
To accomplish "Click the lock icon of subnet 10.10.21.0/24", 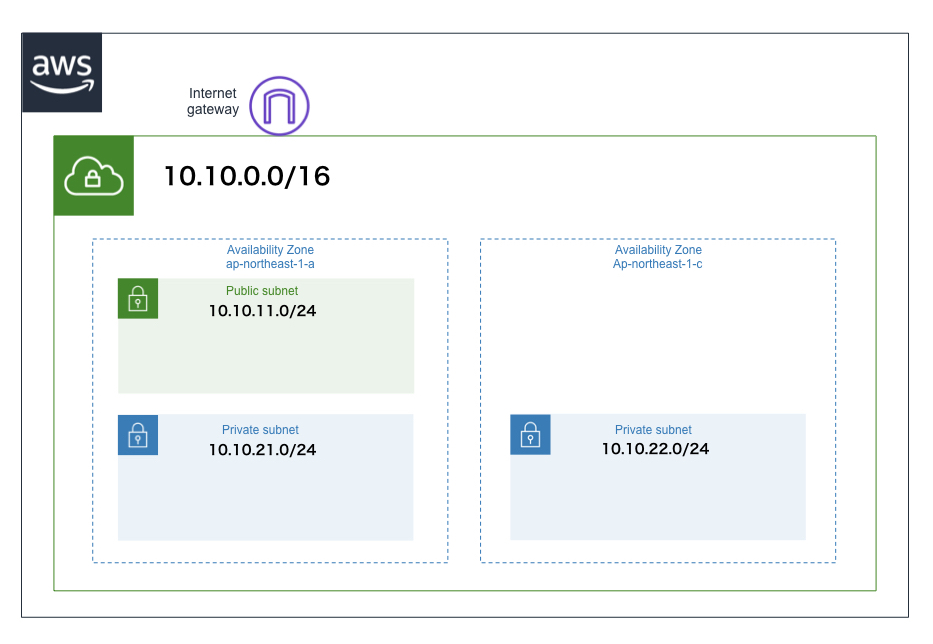I will pyautogui.click(x=138, y=435).
